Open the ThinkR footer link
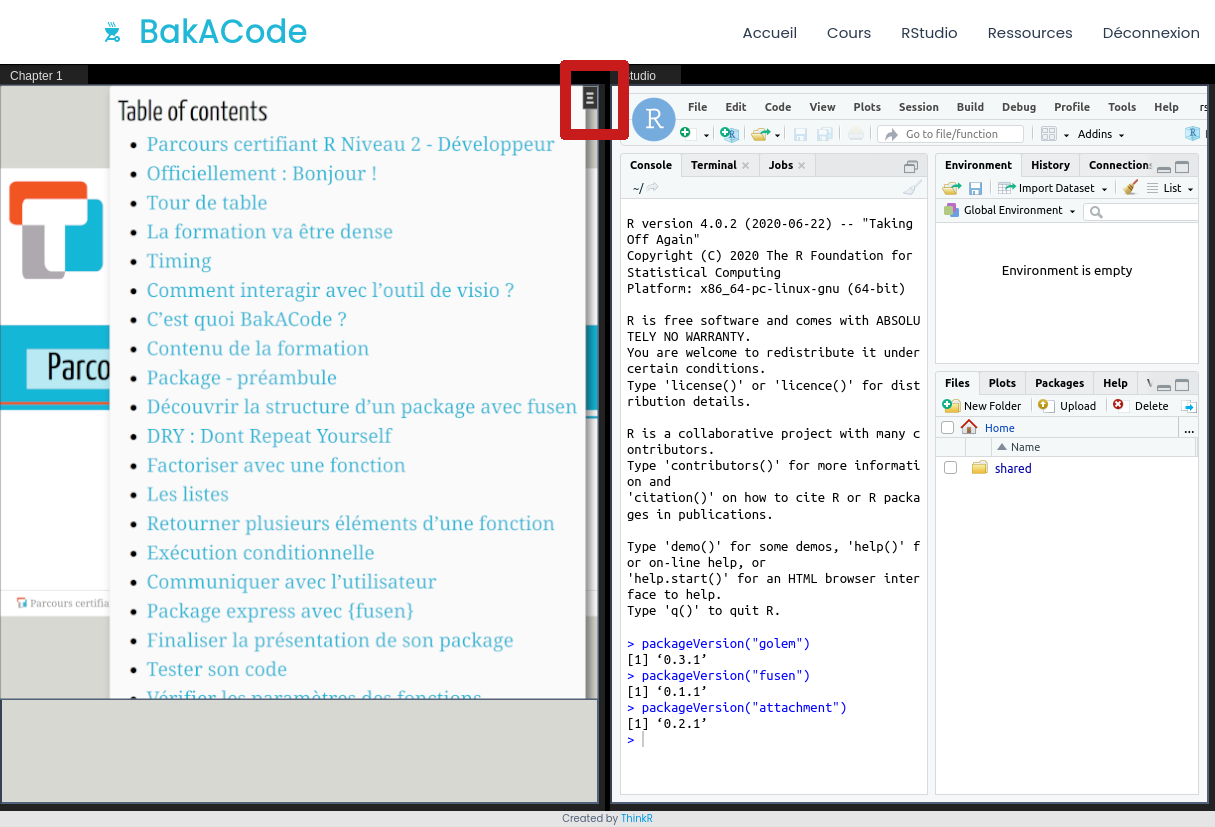 tap(637, 818)
